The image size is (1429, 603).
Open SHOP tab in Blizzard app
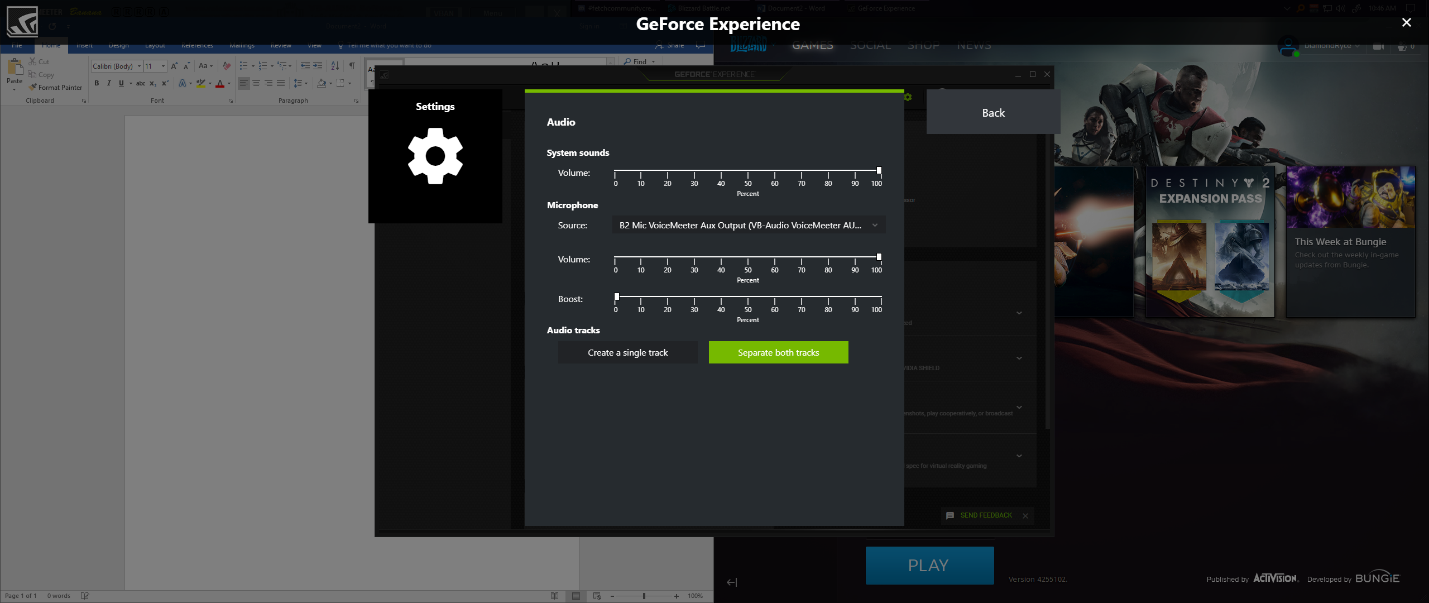[924, 45]
